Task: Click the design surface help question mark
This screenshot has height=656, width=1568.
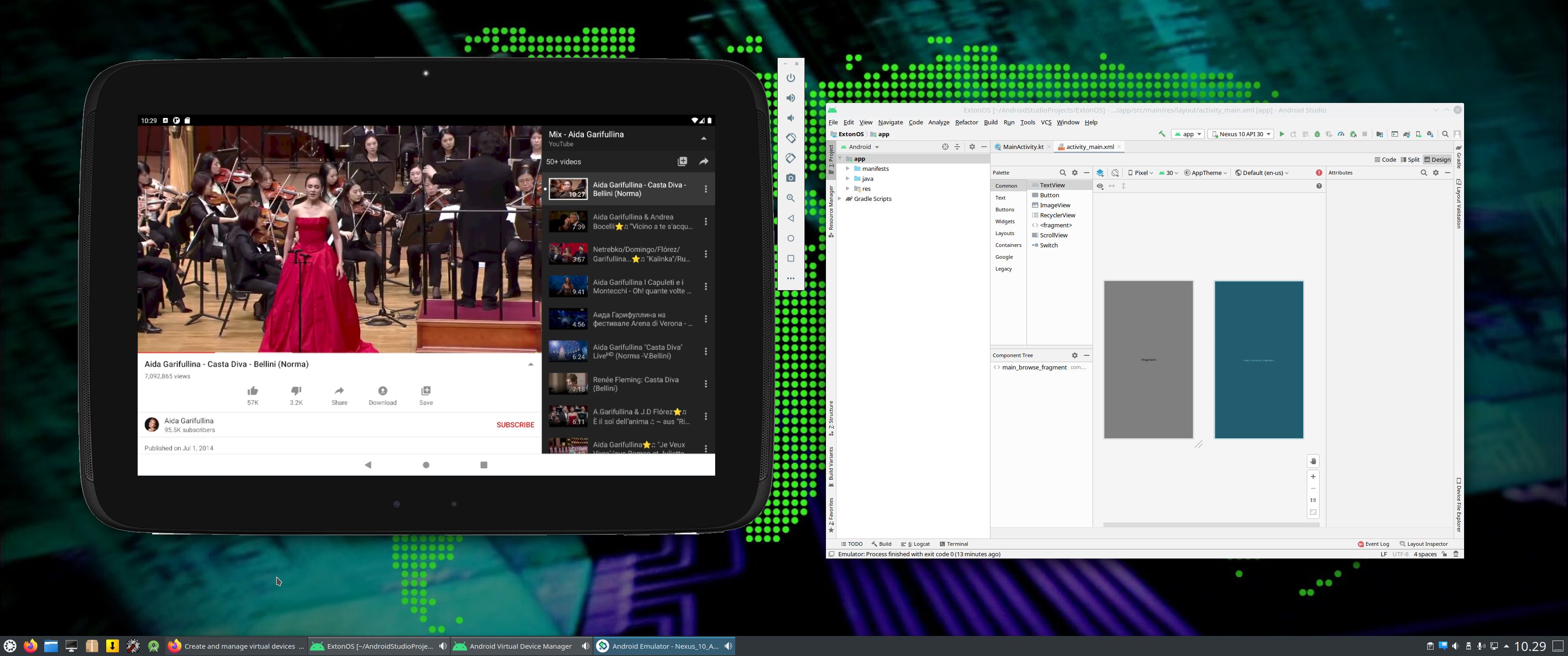Action: click(1319, 186)
